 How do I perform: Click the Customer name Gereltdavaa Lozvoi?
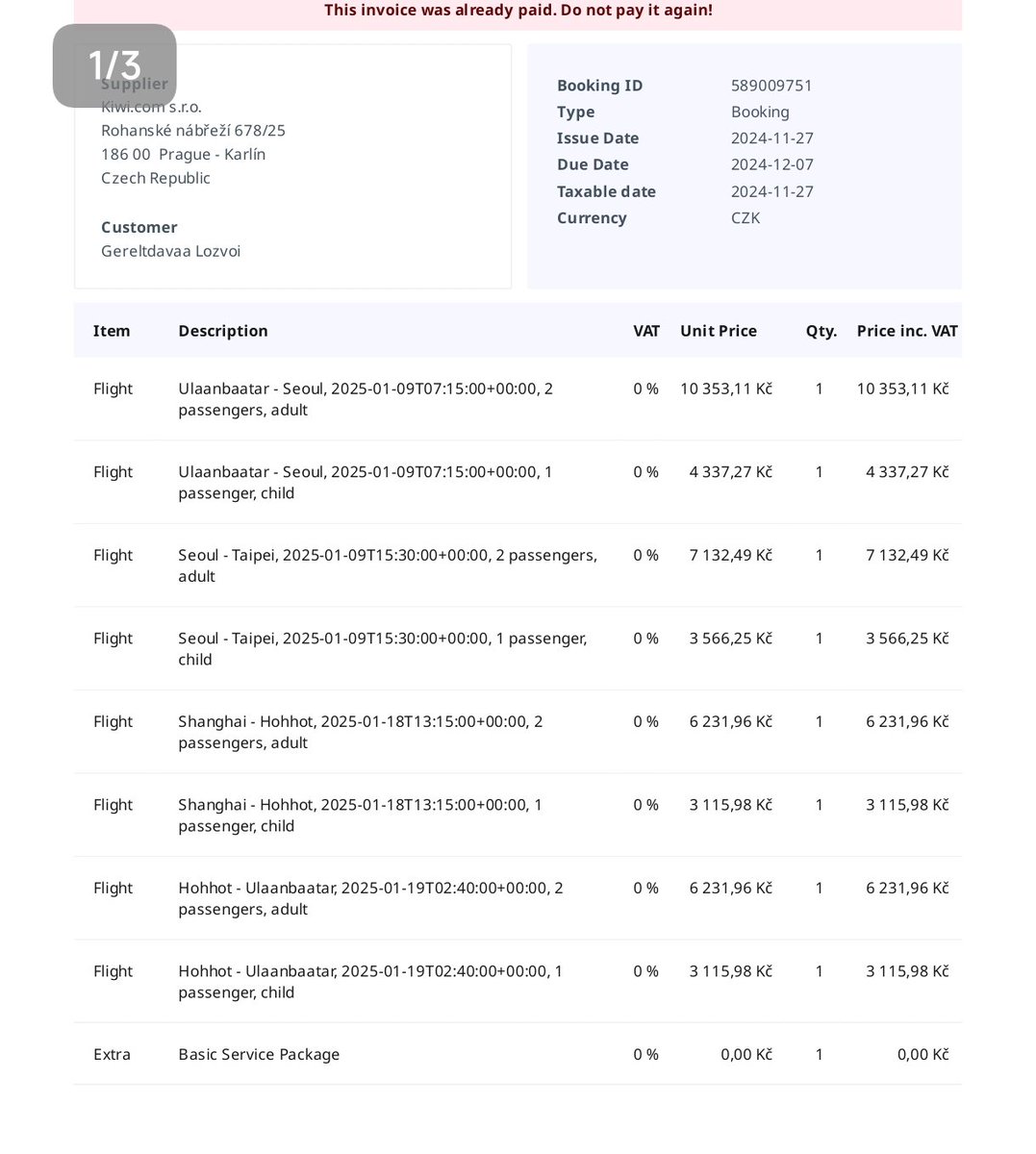point(171,251)
